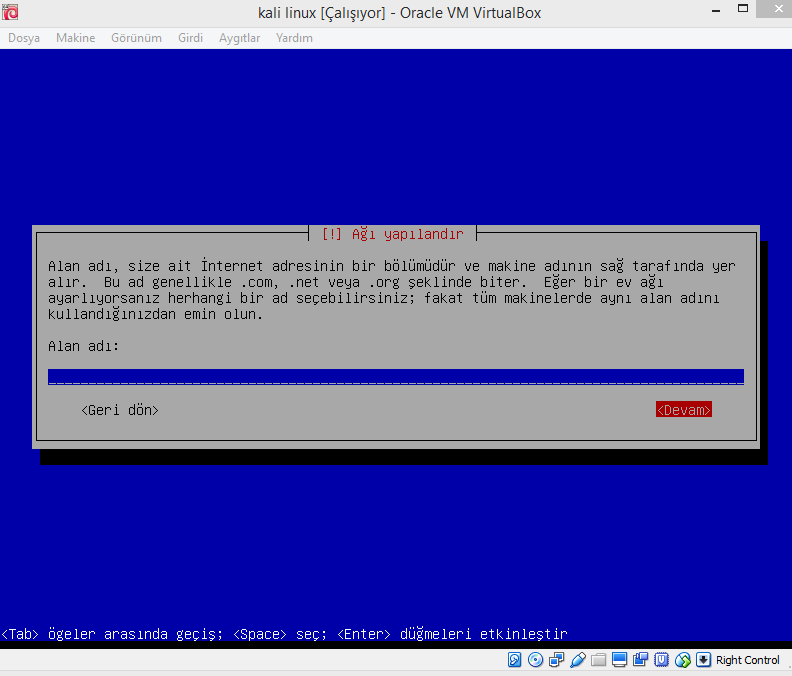Open the Girdi menu

(190, 38)
